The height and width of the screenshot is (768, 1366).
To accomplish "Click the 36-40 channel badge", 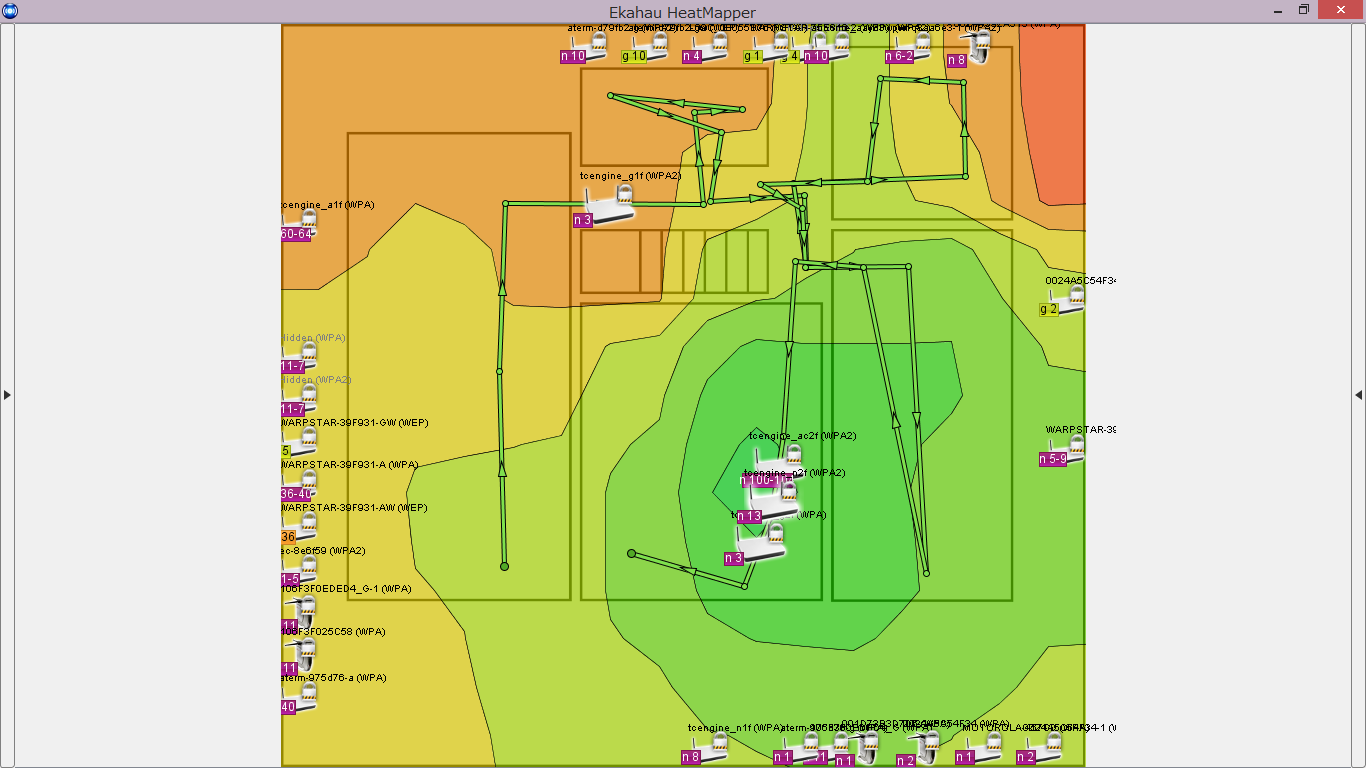I will tap(296, 494).
